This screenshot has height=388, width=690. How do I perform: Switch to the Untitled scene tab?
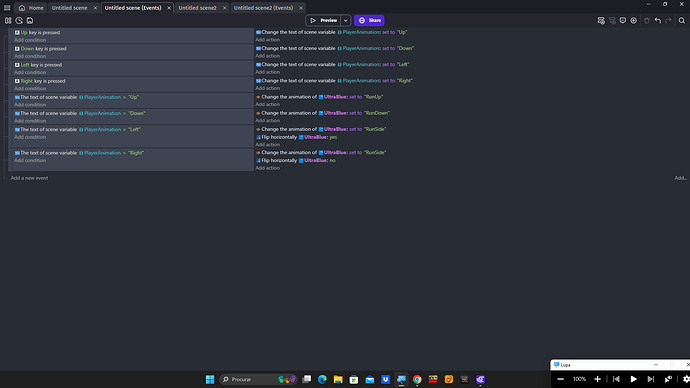click(x=70, y=8)
